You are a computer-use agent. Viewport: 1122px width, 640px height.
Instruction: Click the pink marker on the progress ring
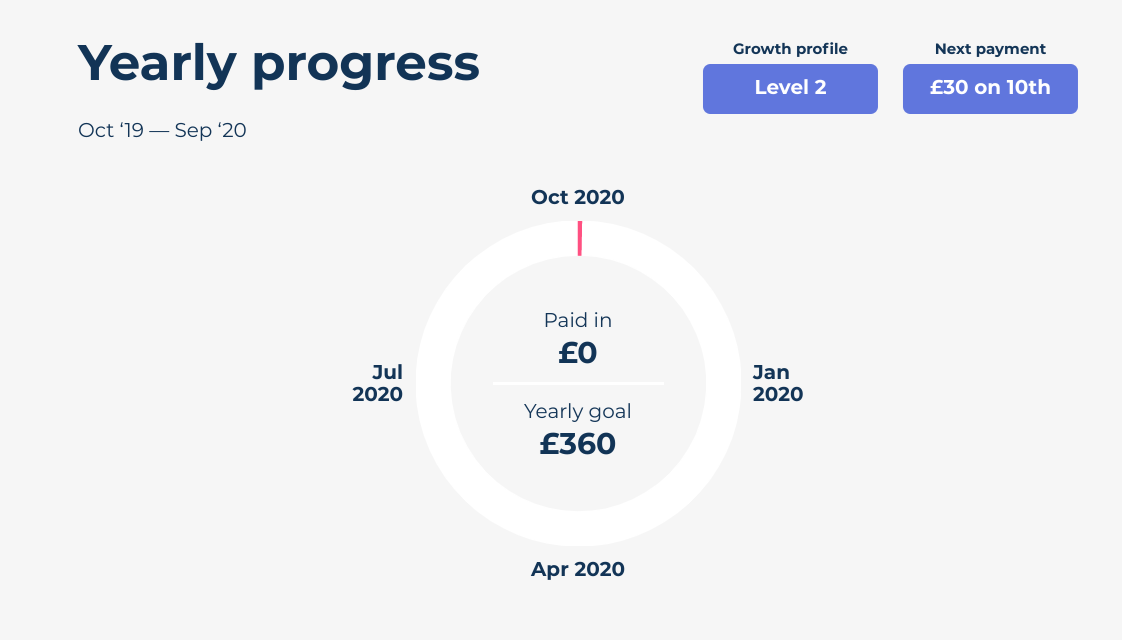[x=580, y=238]
